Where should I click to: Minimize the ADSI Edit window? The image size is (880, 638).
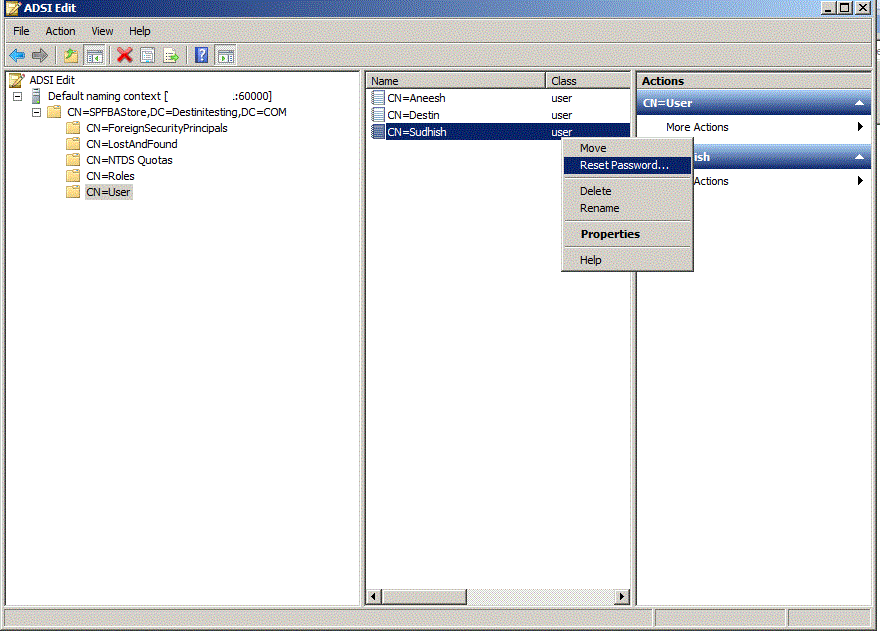(x=828, y=8)
